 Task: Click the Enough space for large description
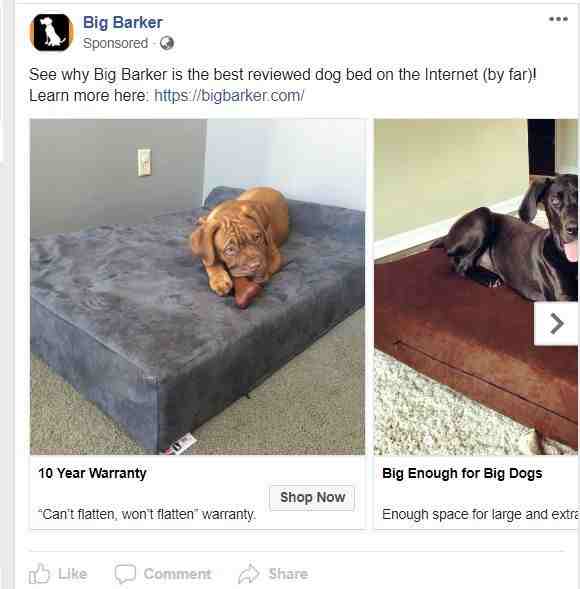point(480,514)
